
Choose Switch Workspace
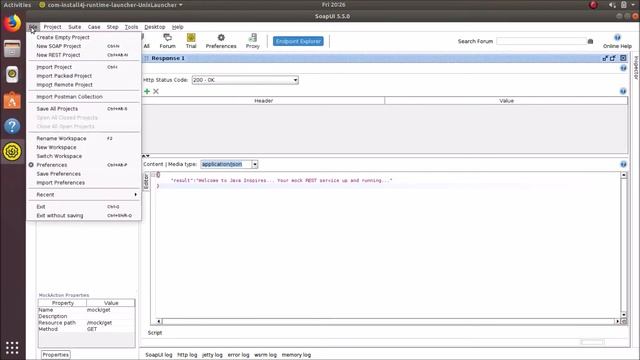pos(59,156)
